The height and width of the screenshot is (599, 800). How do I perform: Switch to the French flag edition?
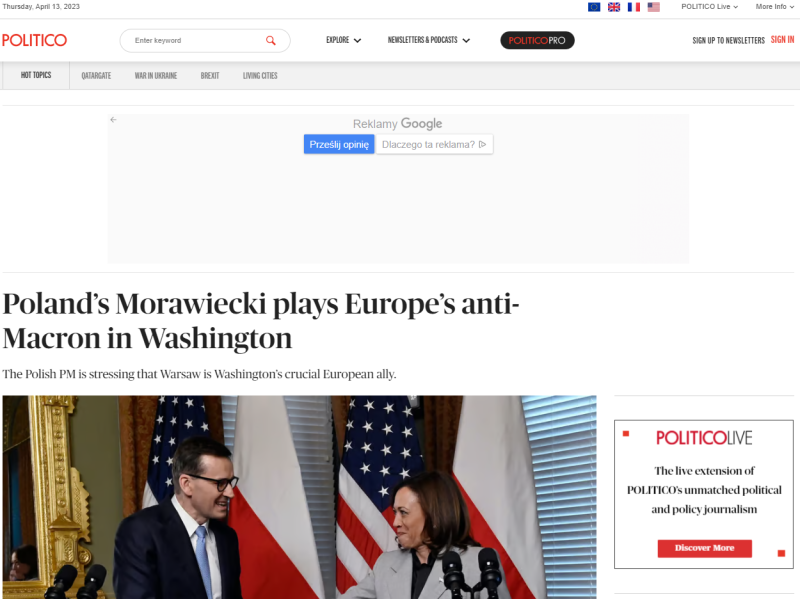click(x=634, y=7)
